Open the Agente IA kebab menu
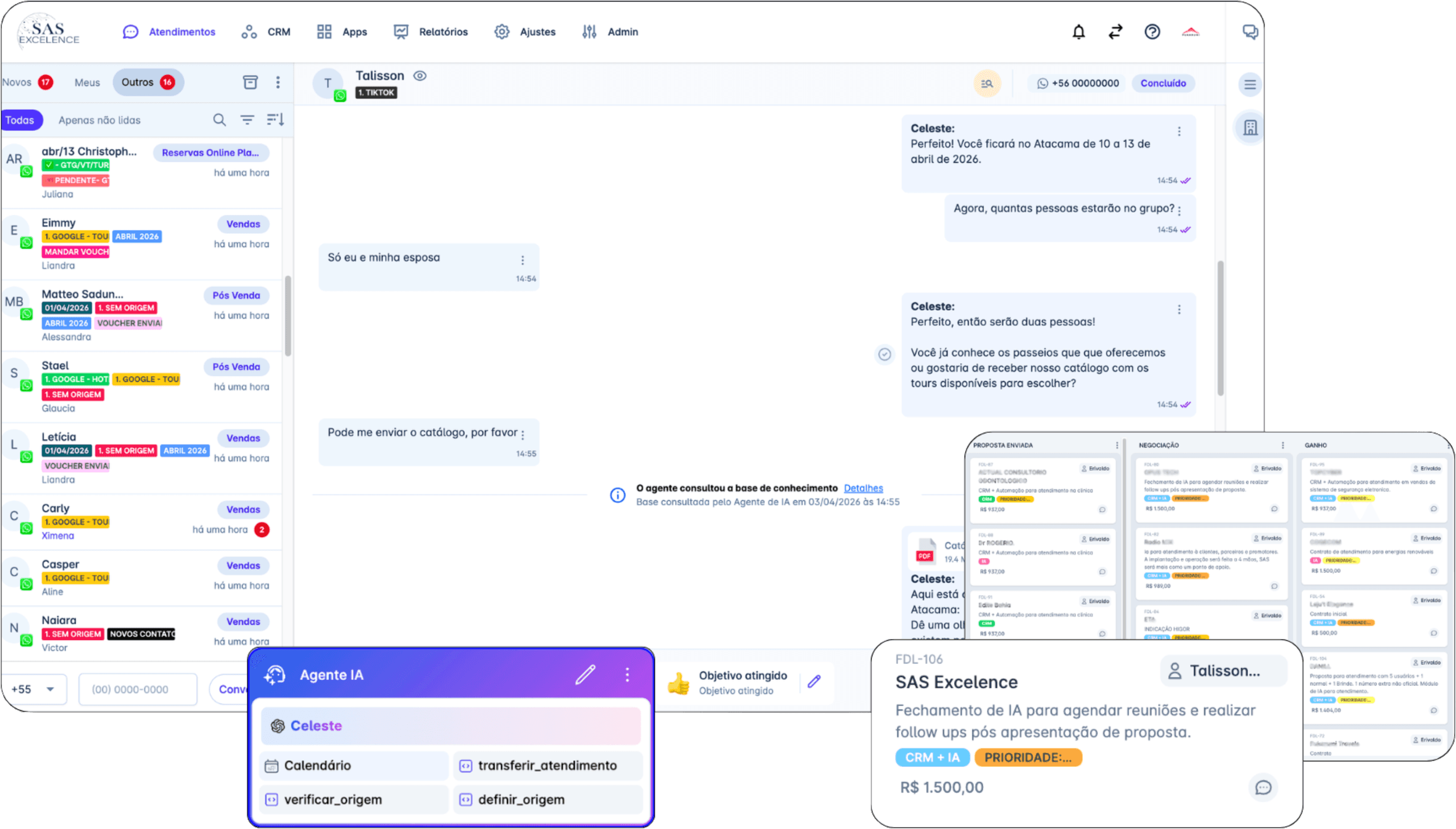The image size is (1456, 829). (x=627, y=674)
